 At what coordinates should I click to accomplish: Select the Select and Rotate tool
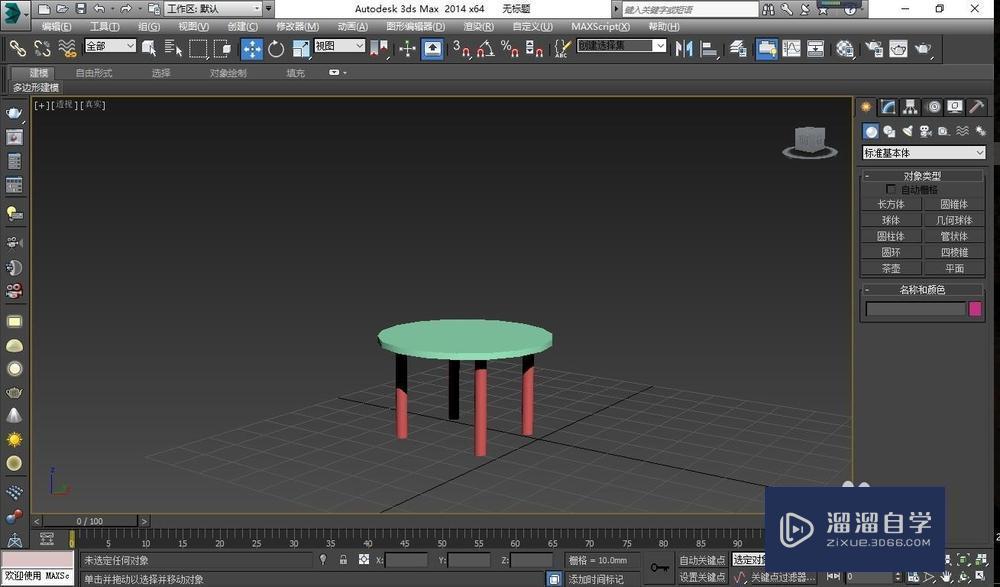tap(275, 48)
